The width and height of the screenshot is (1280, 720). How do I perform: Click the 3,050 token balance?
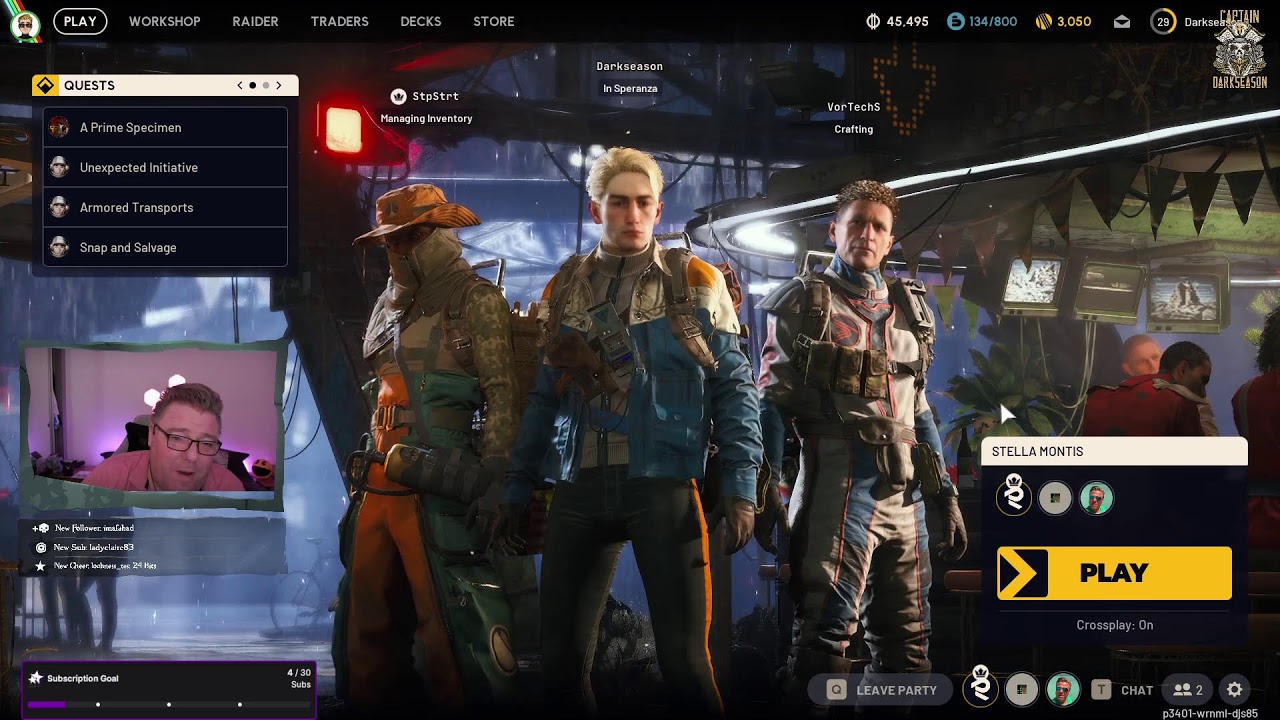click(1074, 21)
